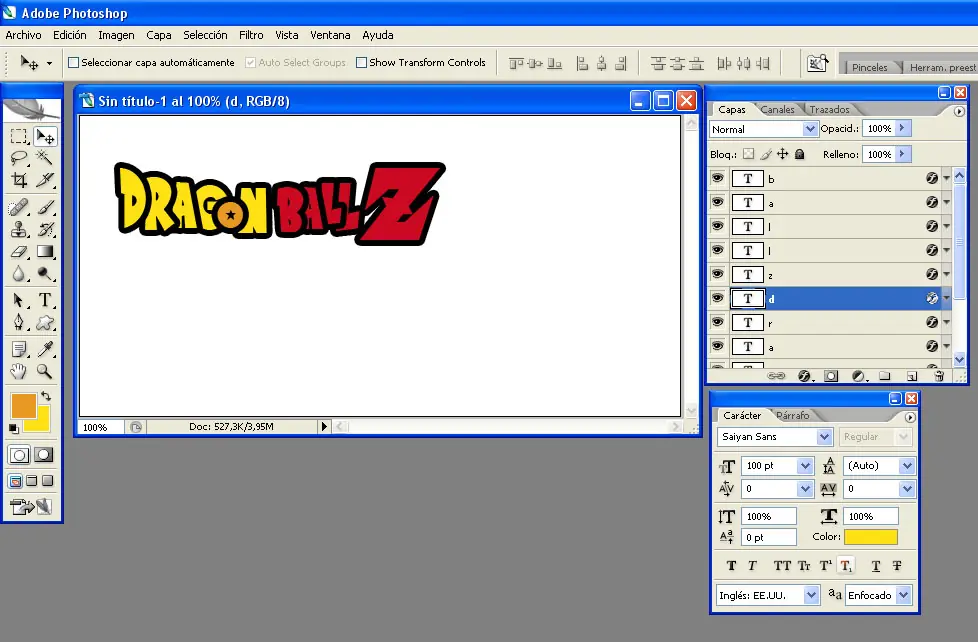The width and height of the screenshot is (978, 642).
Task: Swap foreground and background colors
Action: 46,396
